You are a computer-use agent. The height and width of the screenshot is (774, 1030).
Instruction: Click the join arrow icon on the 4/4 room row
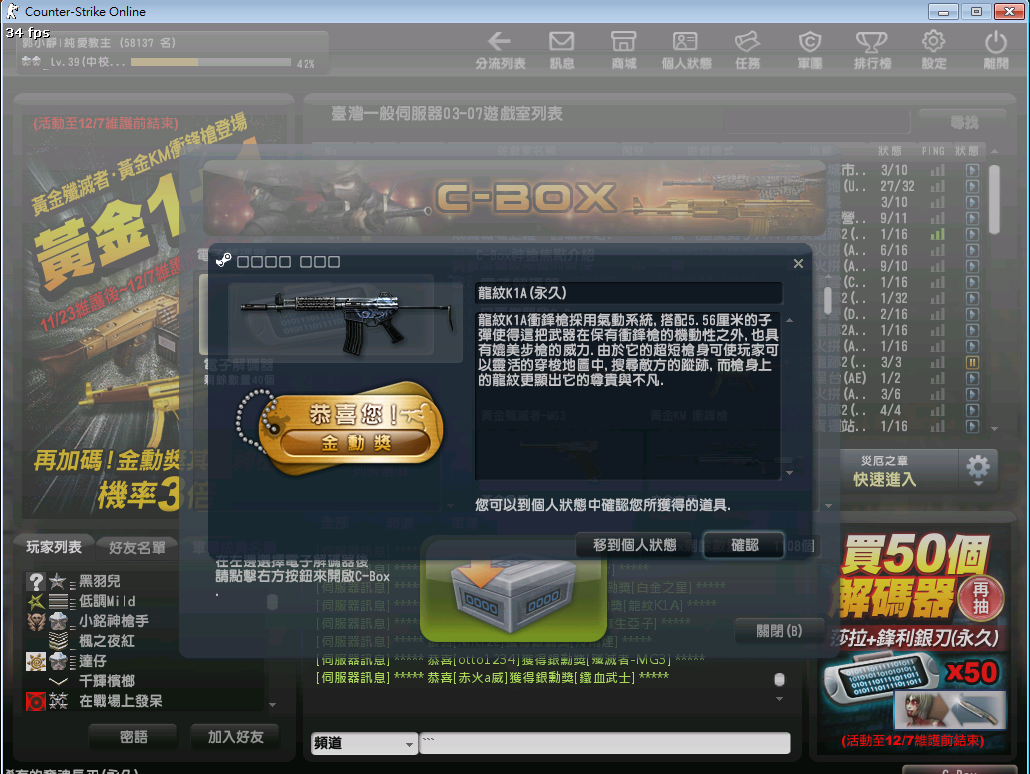(972, 410)
